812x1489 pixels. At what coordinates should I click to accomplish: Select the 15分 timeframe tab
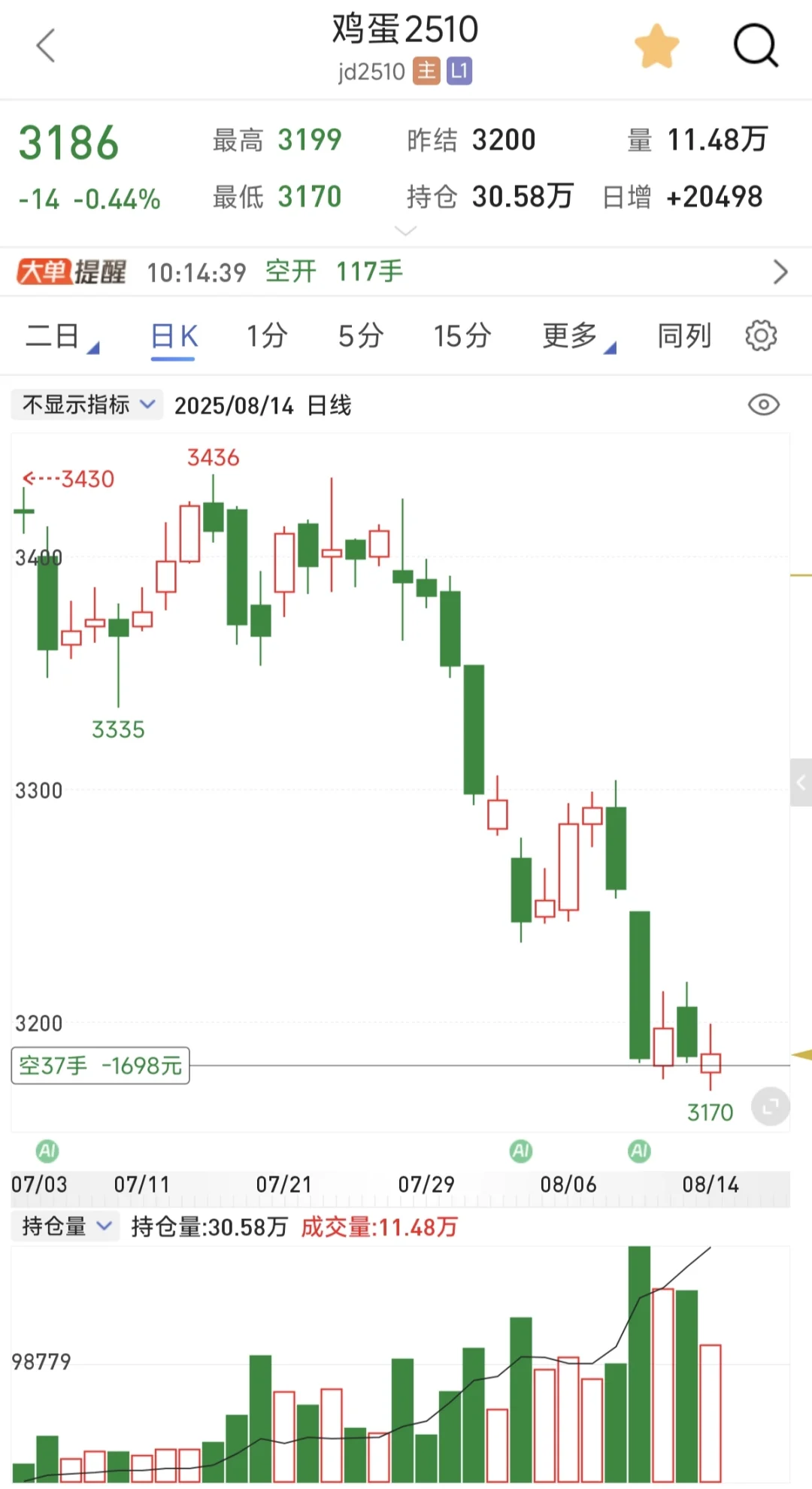point(462,336)
